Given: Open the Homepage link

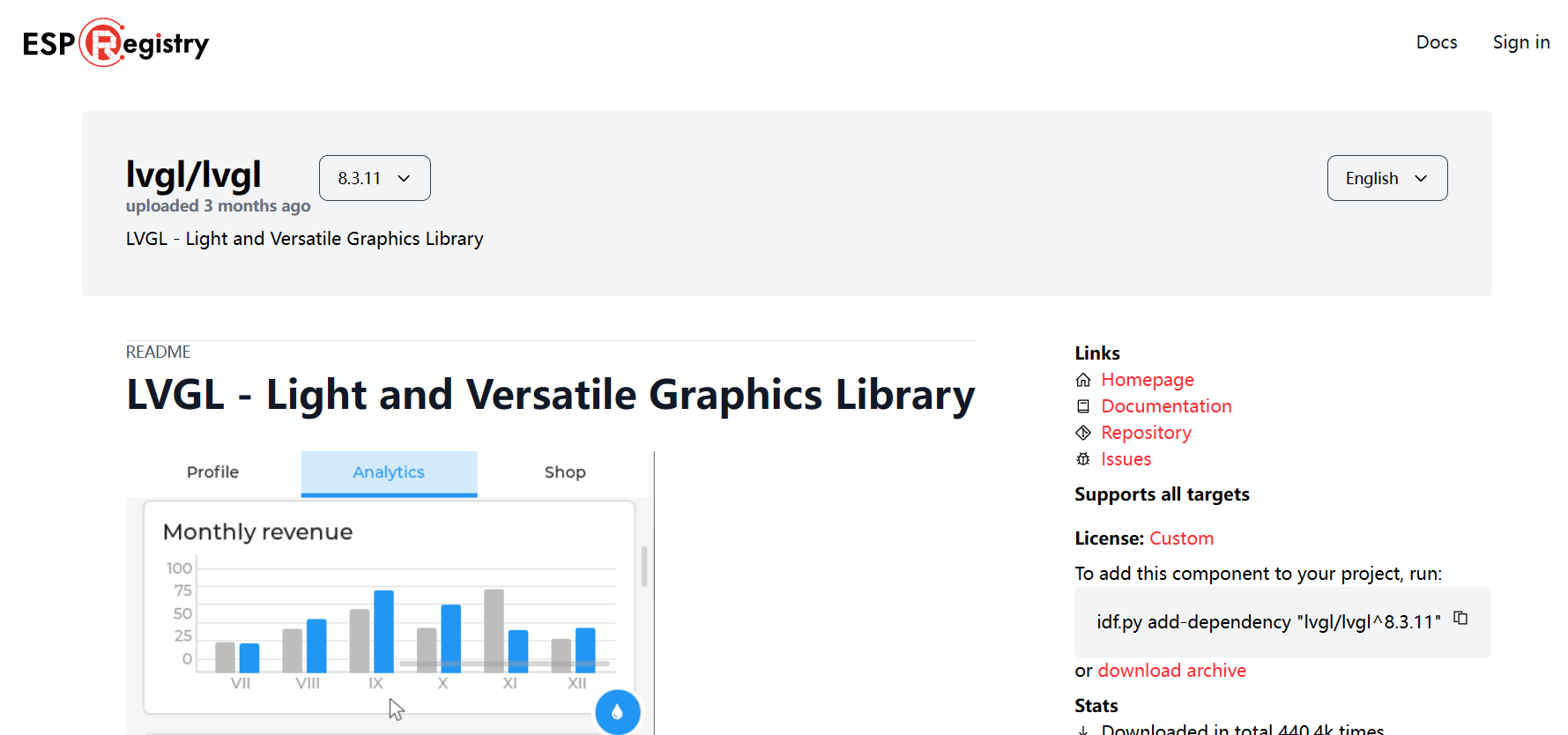Looking at the screenshot, I should tap(1147, 380).
